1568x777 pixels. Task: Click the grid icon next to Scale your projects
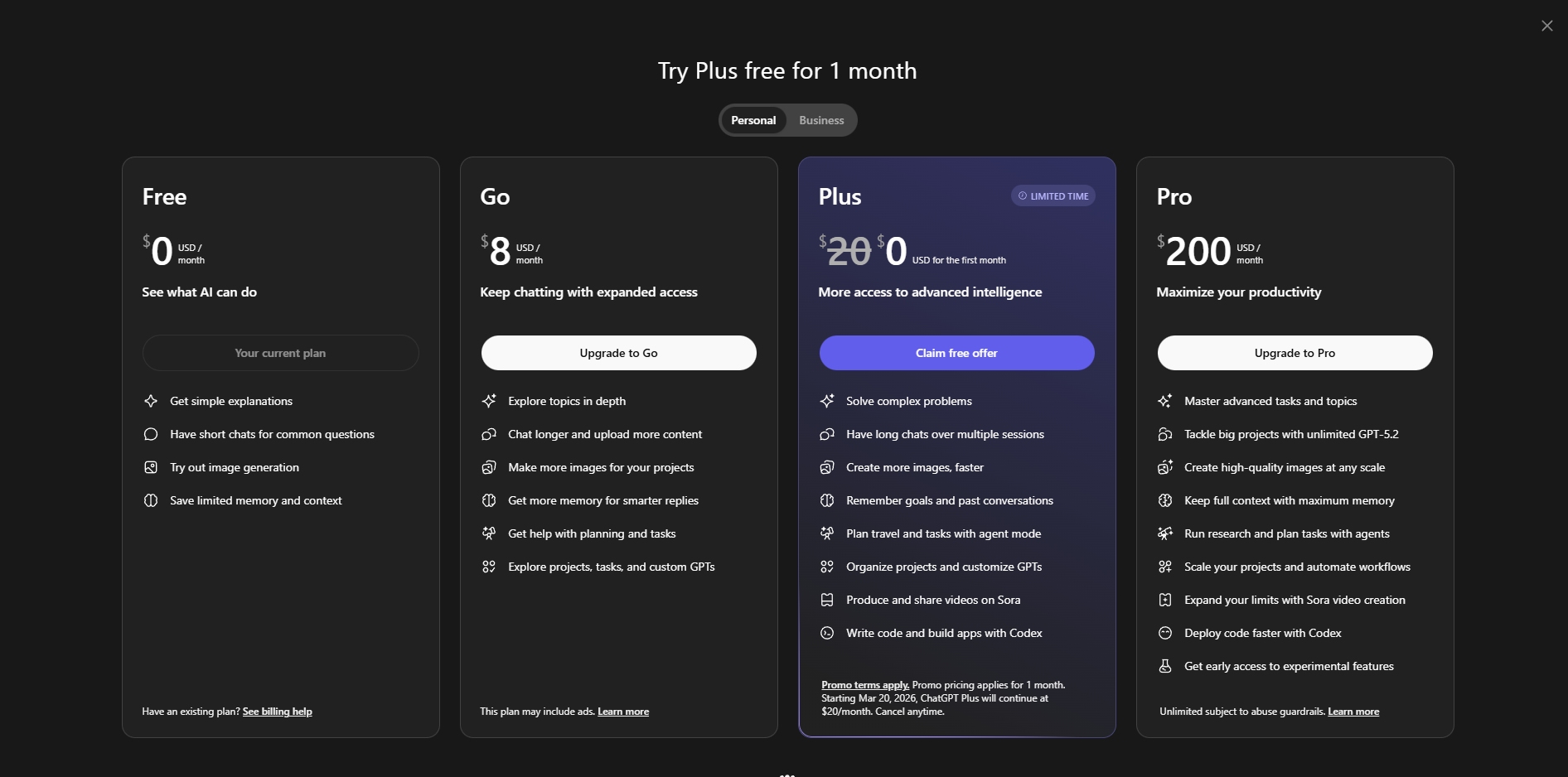pyautogui.click(x=1165, y=567)
